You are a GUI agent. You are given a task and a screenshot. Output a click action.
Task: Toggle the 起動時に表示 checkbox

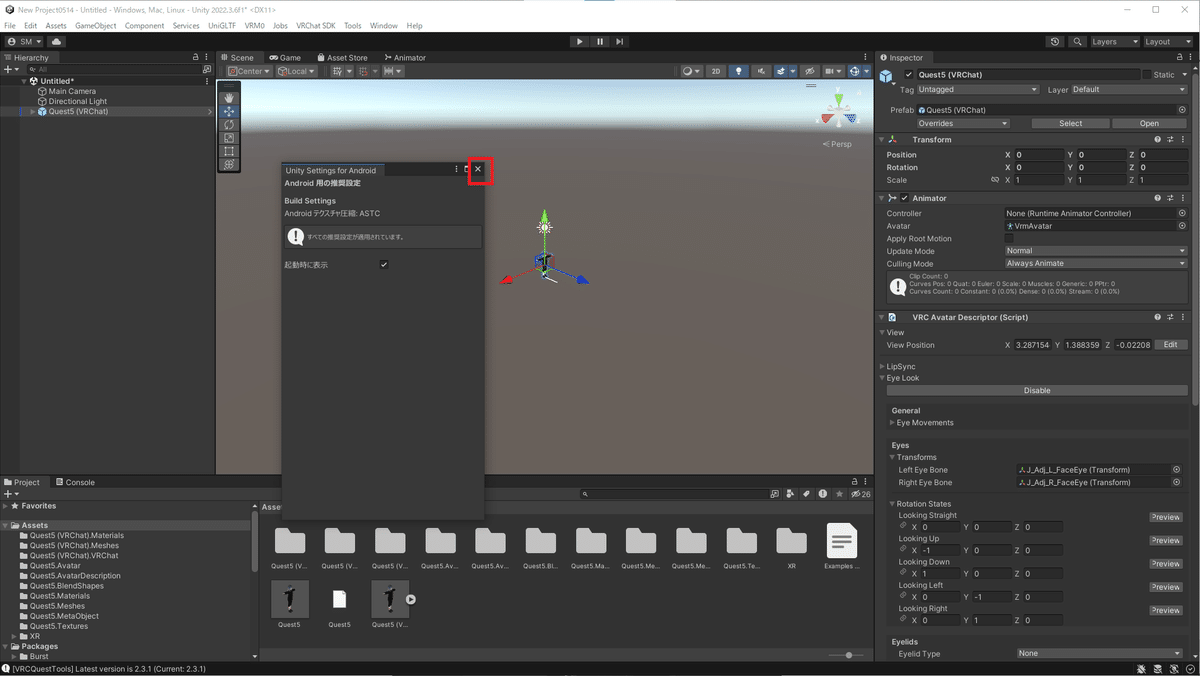click(384, 264)
